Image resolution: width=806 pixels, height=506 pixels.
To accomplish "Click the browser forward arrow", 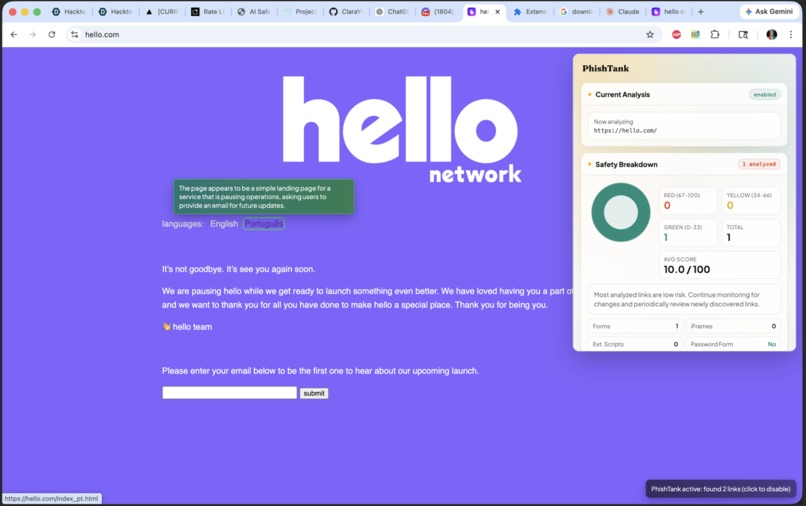I will point(33,34).
